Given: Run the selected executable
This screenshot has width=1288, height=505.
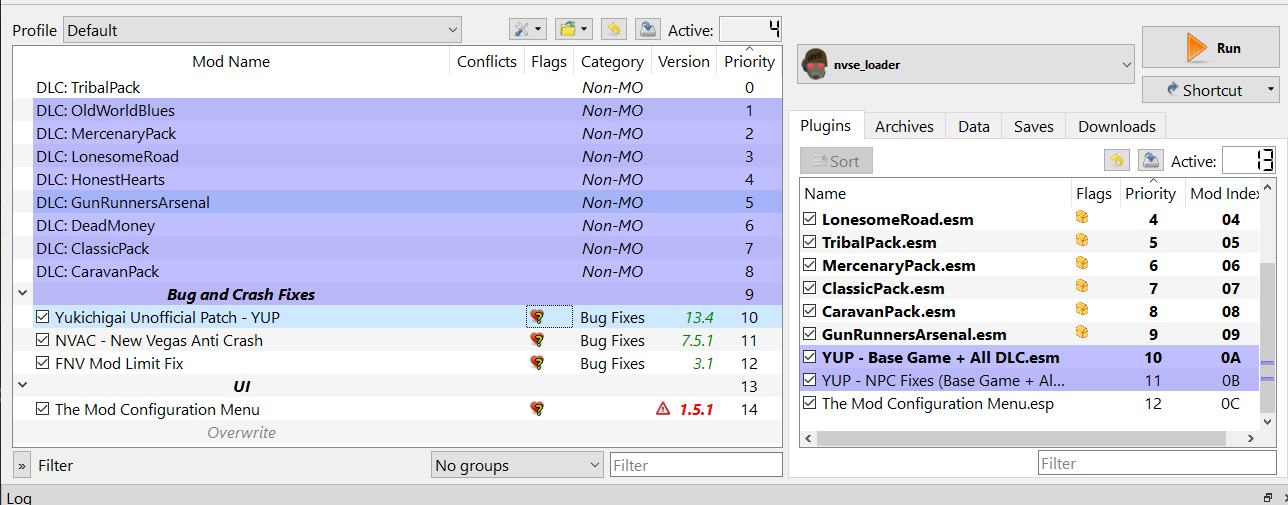Looking at the screenshot, I should [x=1211, y=48].
